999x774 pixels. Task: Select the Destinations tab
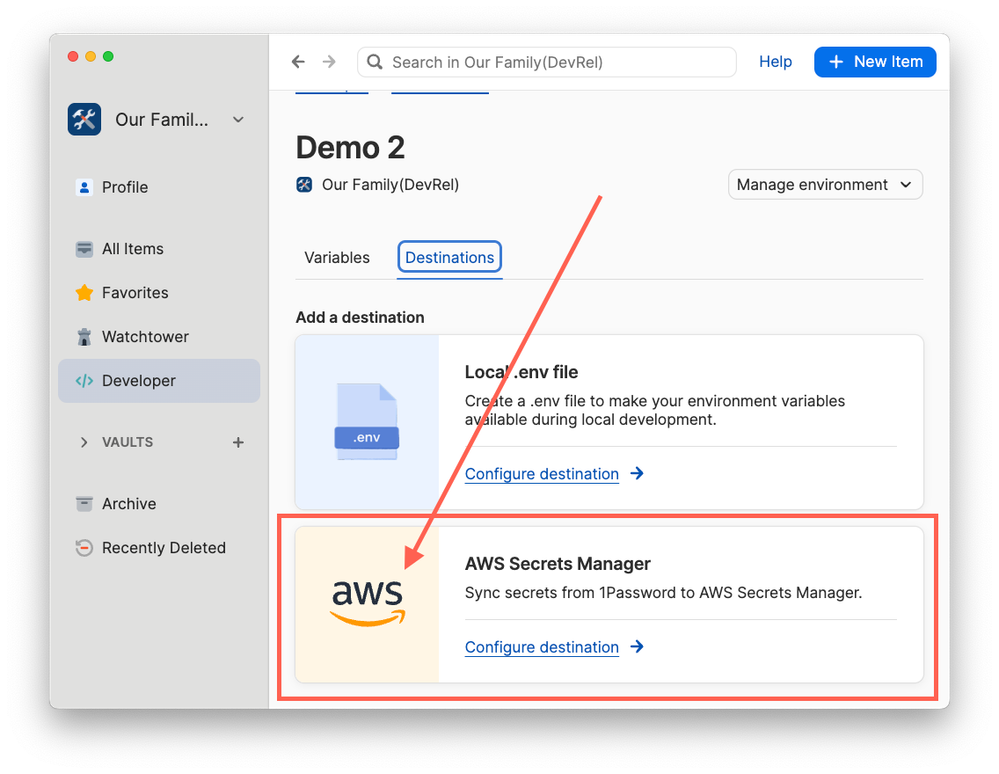[449, 257]
